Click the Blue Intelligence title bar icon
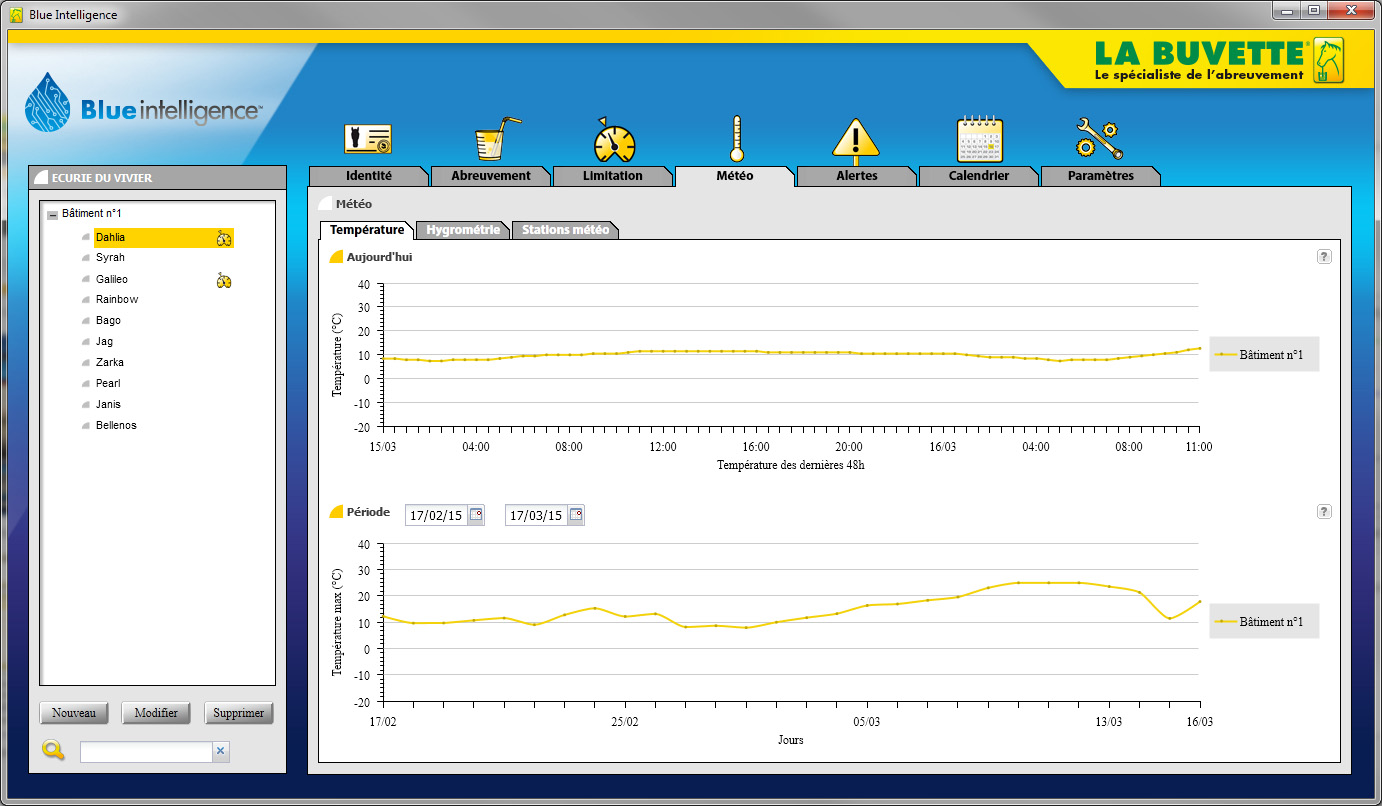 point(16,15)
